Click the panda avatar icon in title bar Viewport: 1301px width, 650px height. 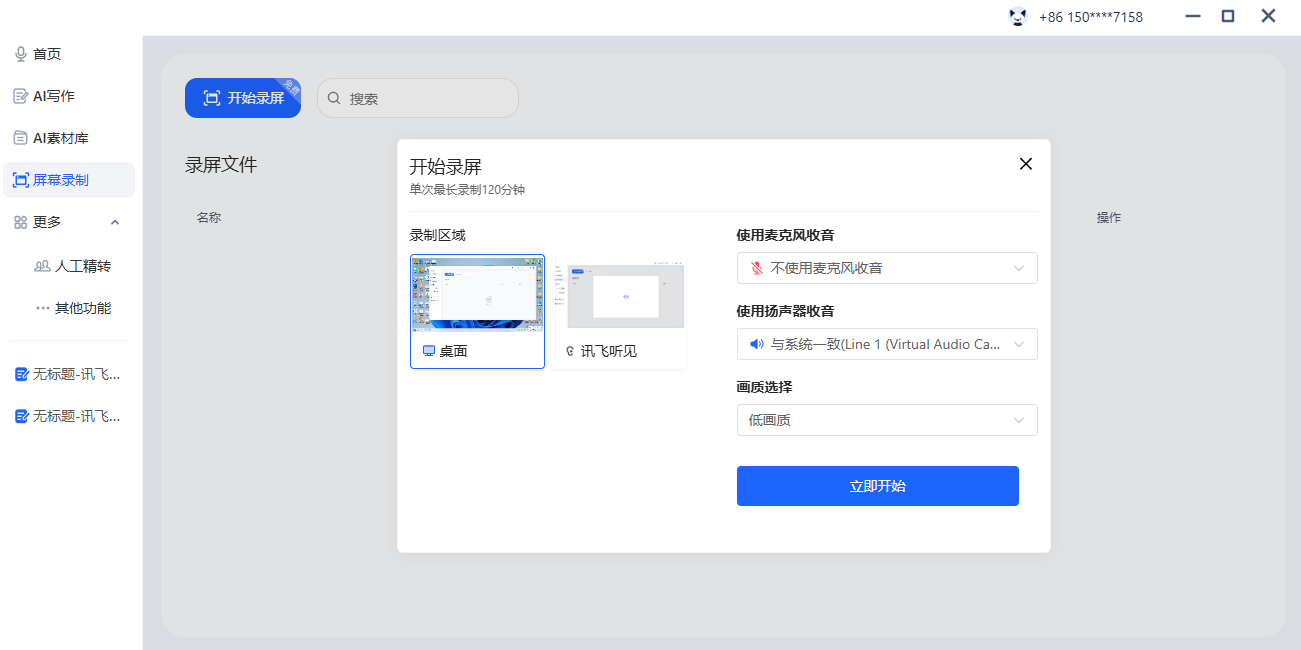pos(1018,17)
